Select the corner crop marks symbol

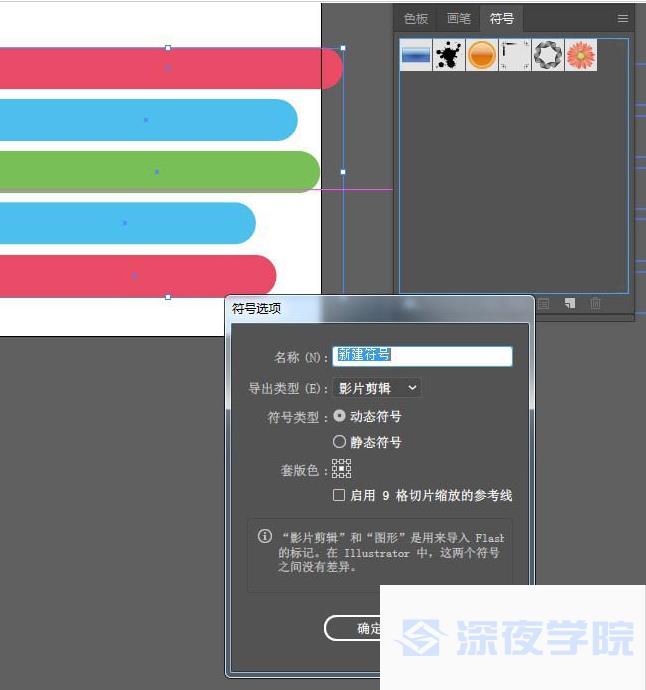coord(515,55)
